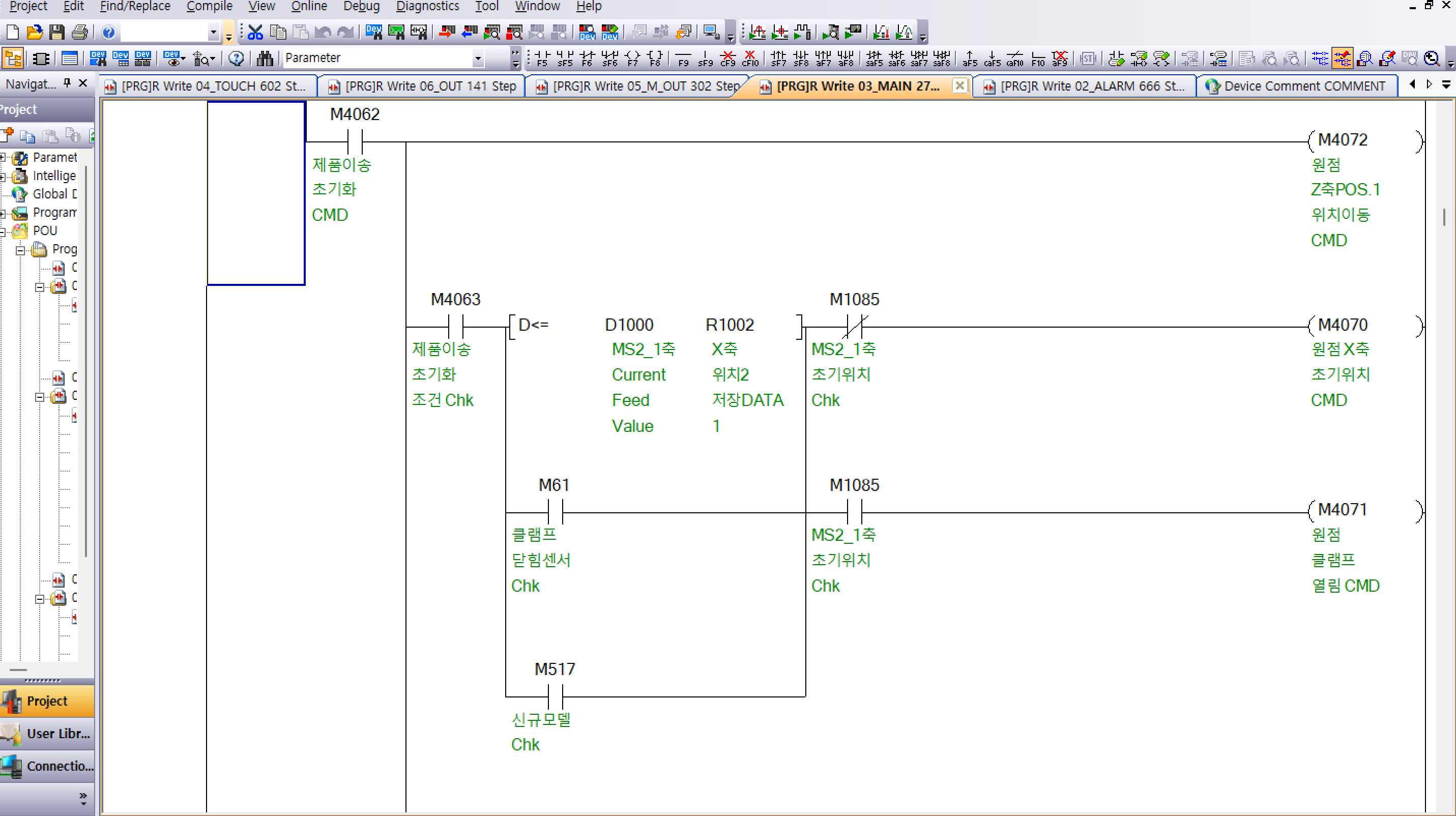Screen dimensions: 1456x816
Task: Click the M4072 output coil
Action: (1365, 140)
